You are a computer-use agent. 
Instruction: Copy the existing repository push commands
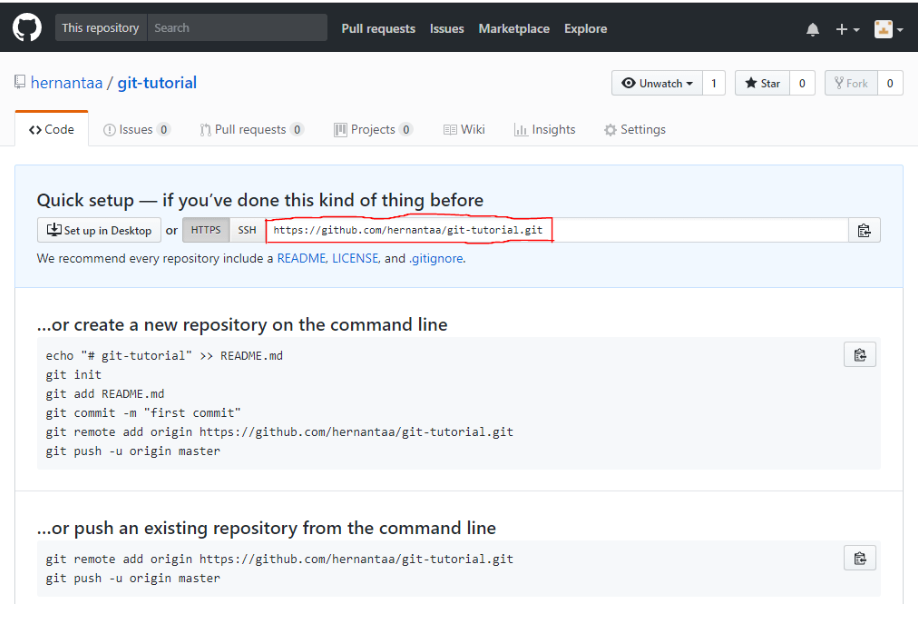point(859,558)
